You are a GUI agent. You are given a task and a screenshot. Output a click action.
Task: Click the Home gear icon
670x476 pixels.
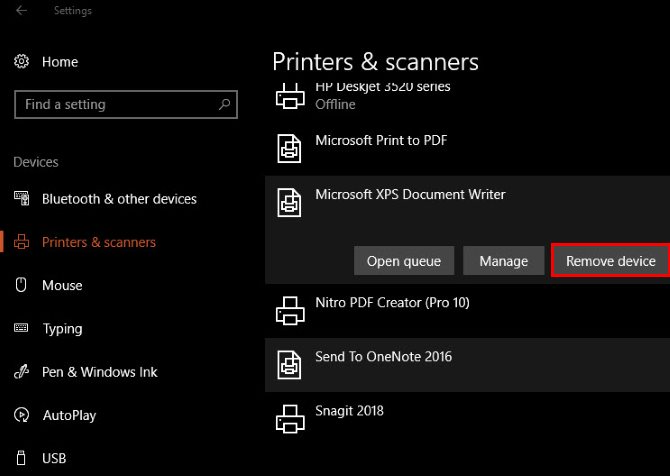click(22, 62)
